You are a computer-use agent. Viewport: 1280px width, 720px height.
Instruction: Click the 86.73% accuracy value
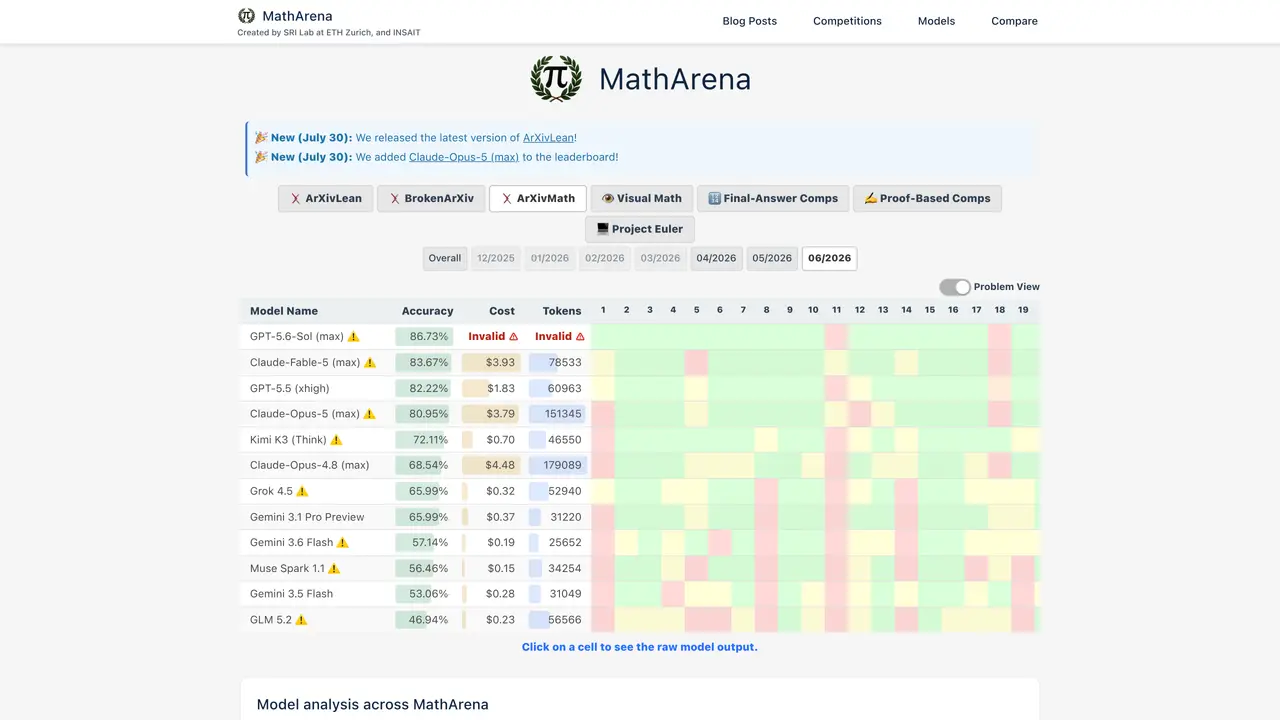[428, 337]
